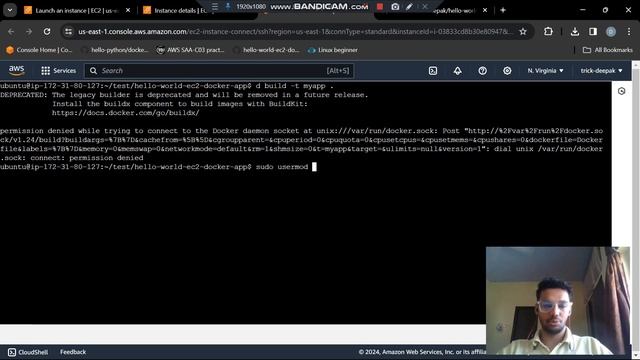Toggle the browser side panel
Viewport: 640px width, 360px height.
pos(593,31)
